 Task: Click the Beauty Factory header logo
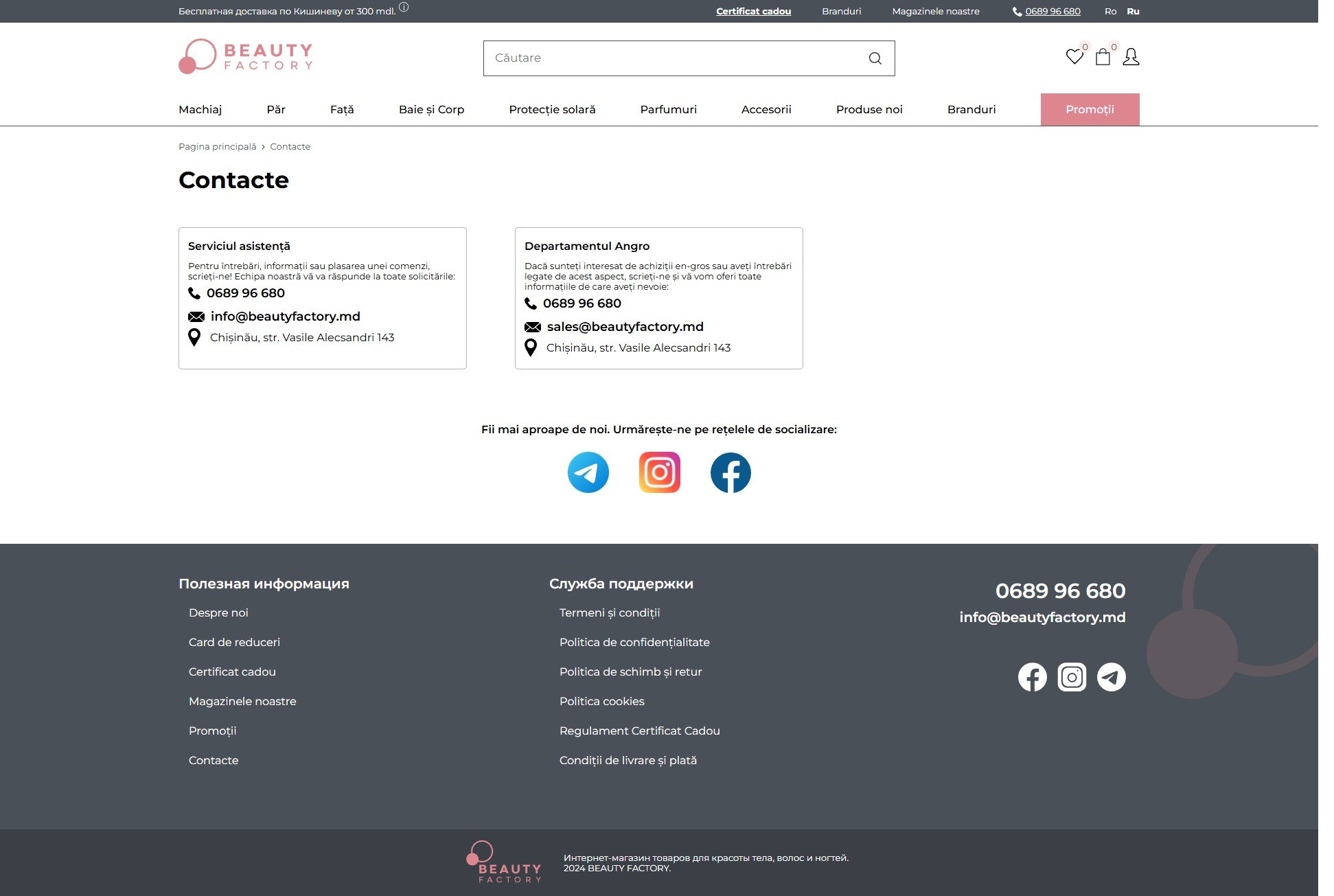[x=246, y=56]
